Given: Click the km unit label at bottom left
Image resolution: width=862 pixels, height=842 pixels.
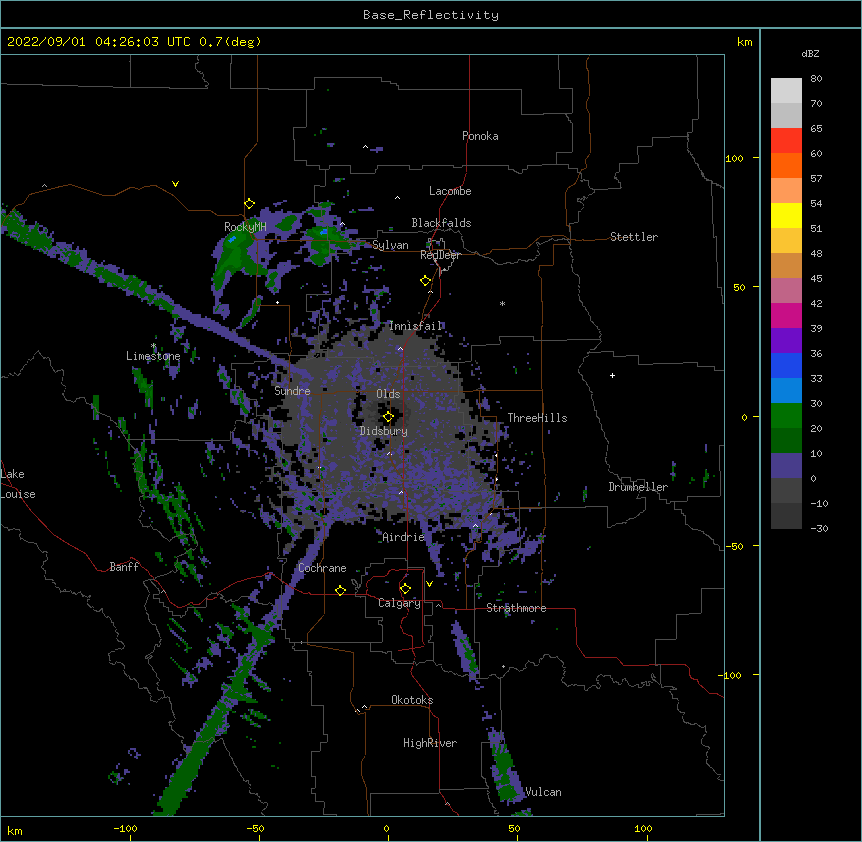Looking at the screenshot, I should coord(15,830).
